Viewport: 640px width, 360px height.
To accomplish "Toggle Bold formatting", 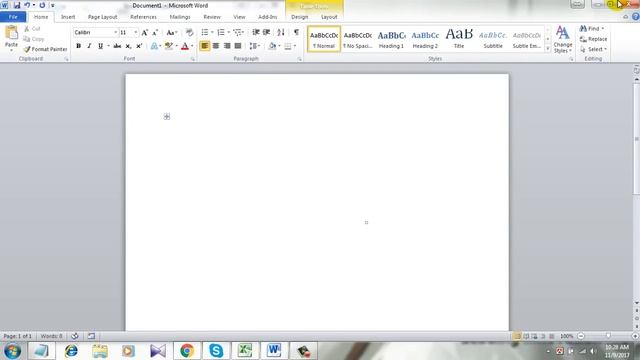I will click(78, 46).
